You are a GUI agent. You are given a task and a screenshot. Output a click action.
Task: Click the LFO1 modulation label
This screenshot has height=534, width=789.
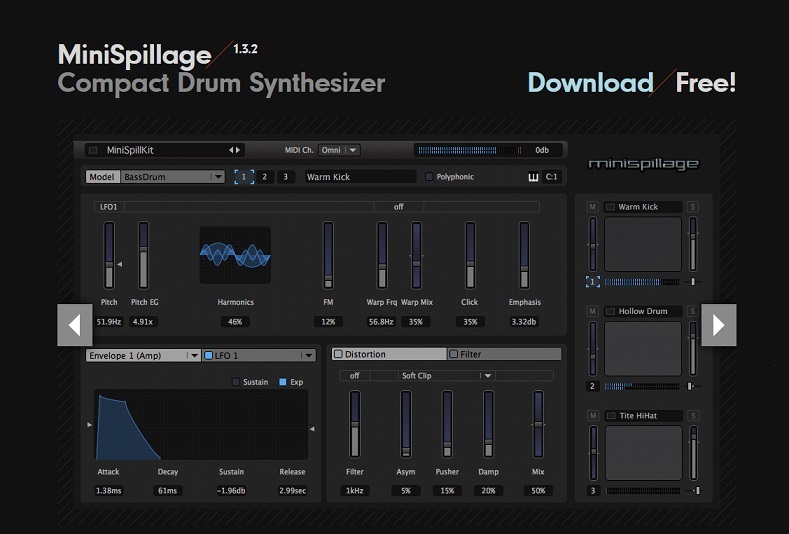click(109, 207)
